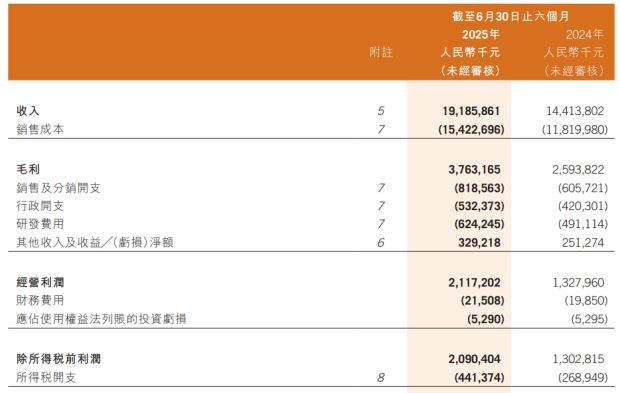Select the 收入 row label
Viewport: 620px width, 393px height.
[x=28, y=111]
